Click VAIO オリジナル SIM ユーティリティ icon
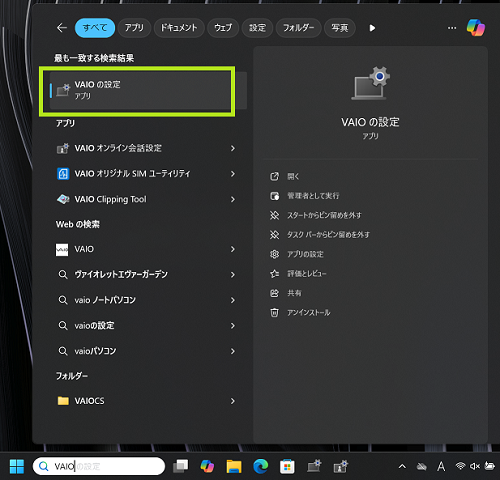This screenshot has height=480, width=500. coord(63,174)
